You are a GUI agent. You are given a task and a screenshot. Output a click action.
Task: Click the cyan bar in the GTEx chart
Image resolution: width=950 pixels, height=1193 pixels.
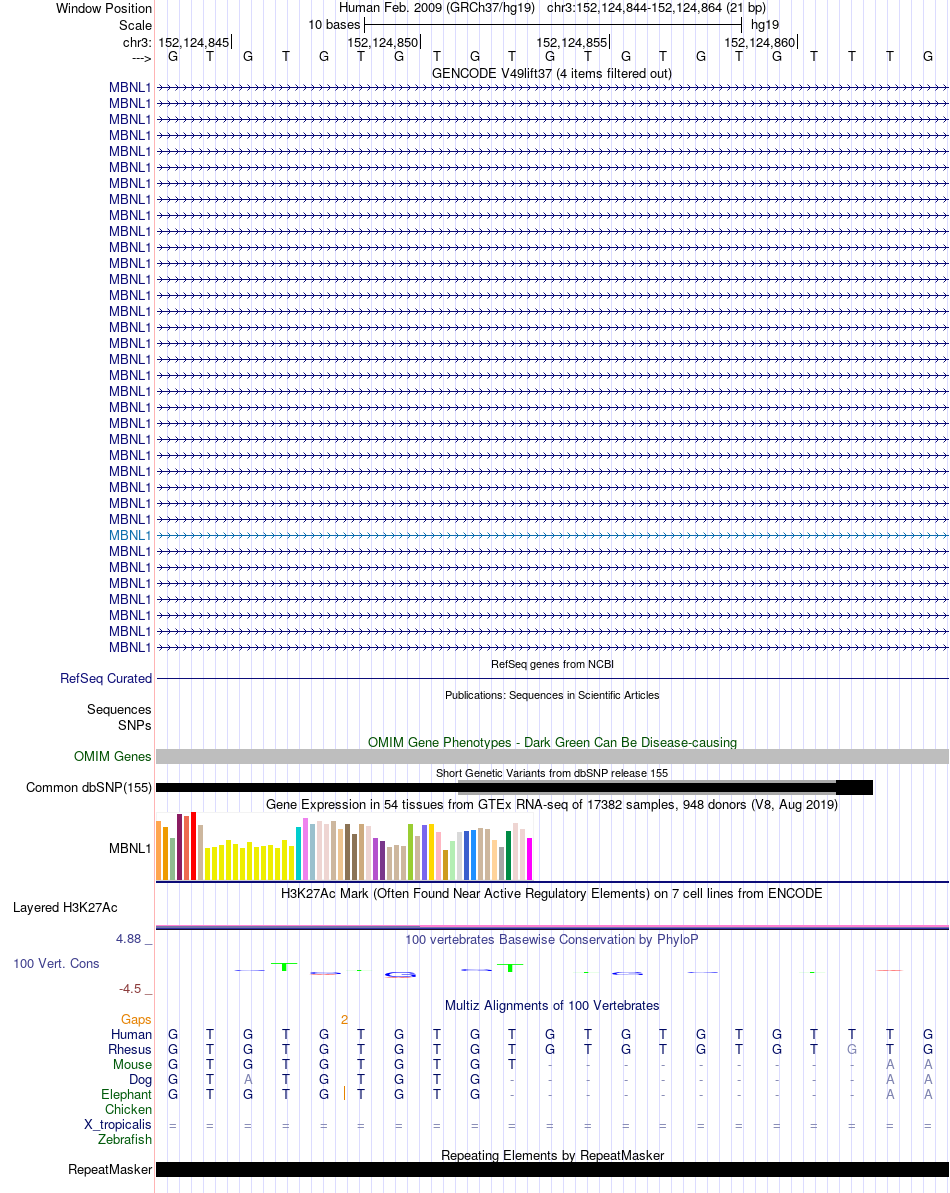pos(298,854)
